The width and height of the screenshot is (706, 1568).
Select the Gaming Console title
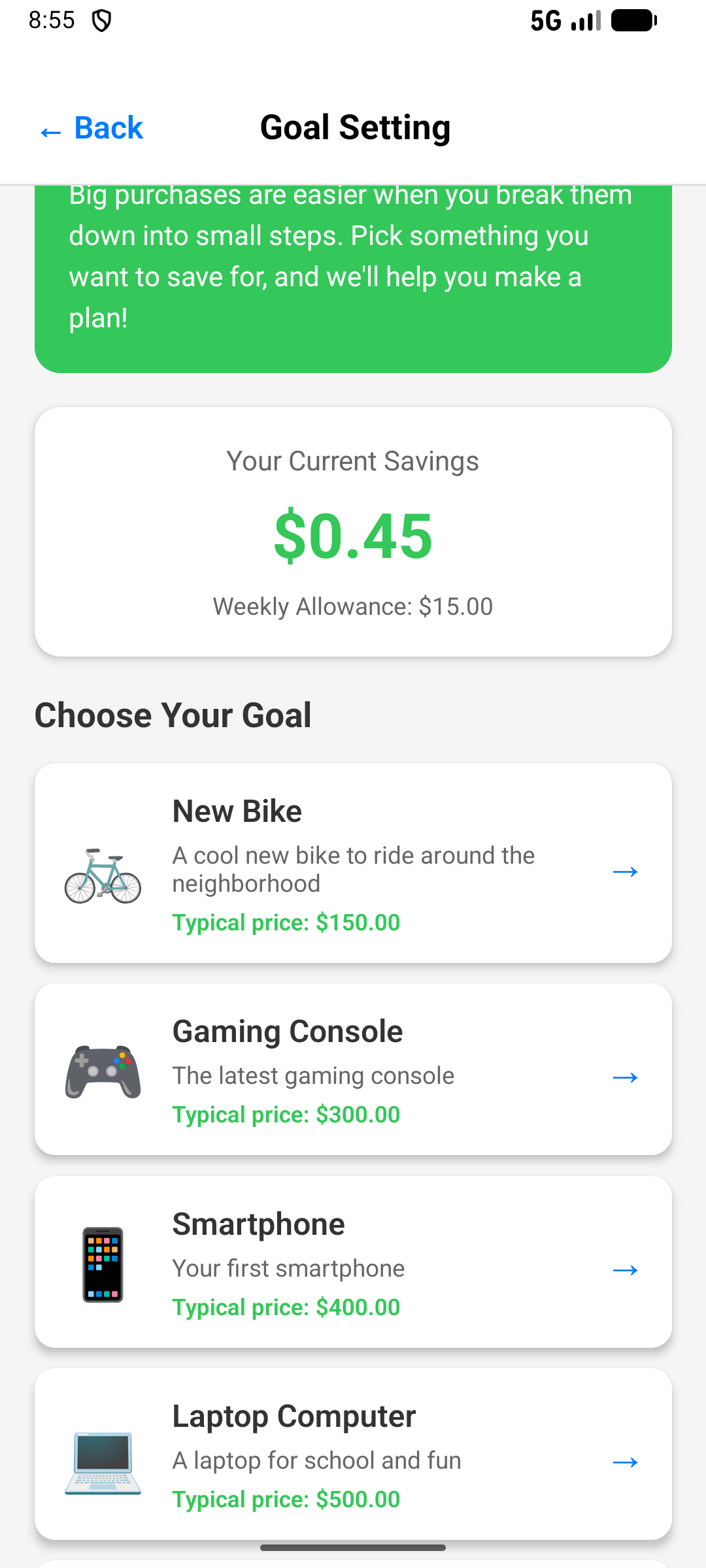[287, 1032]
